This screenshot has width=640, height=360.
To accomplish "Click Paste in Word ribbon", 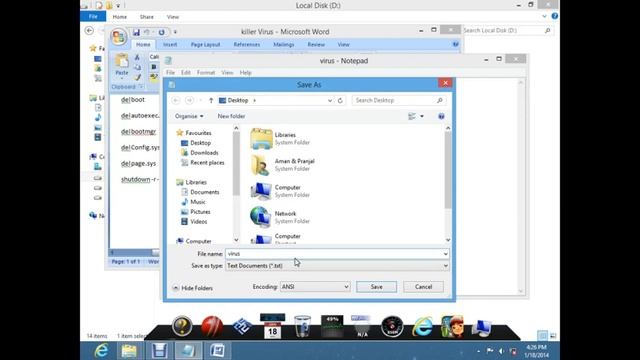I will [x=122, y=67].
